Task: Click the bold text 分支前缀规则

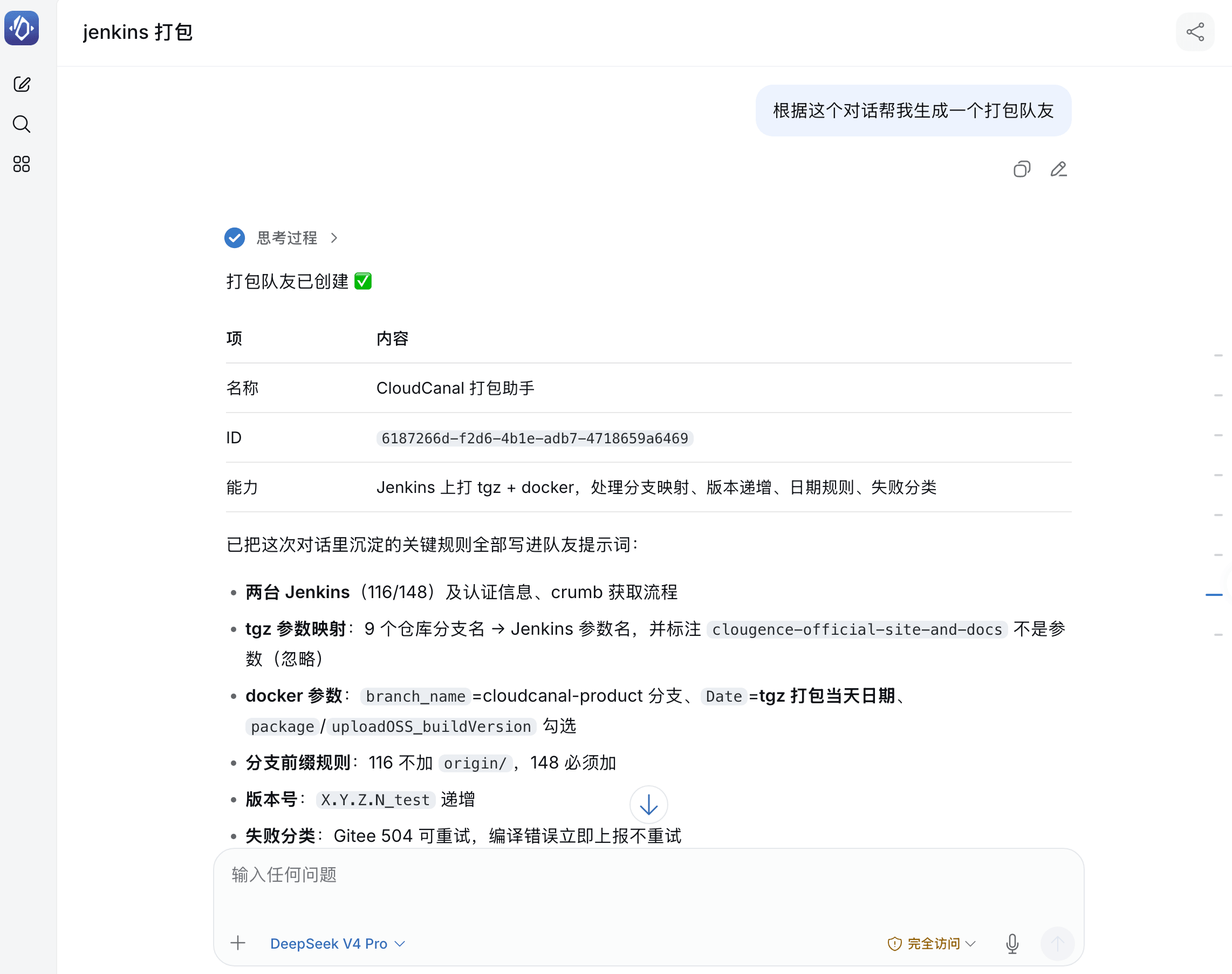Action: tap(298, 763)
